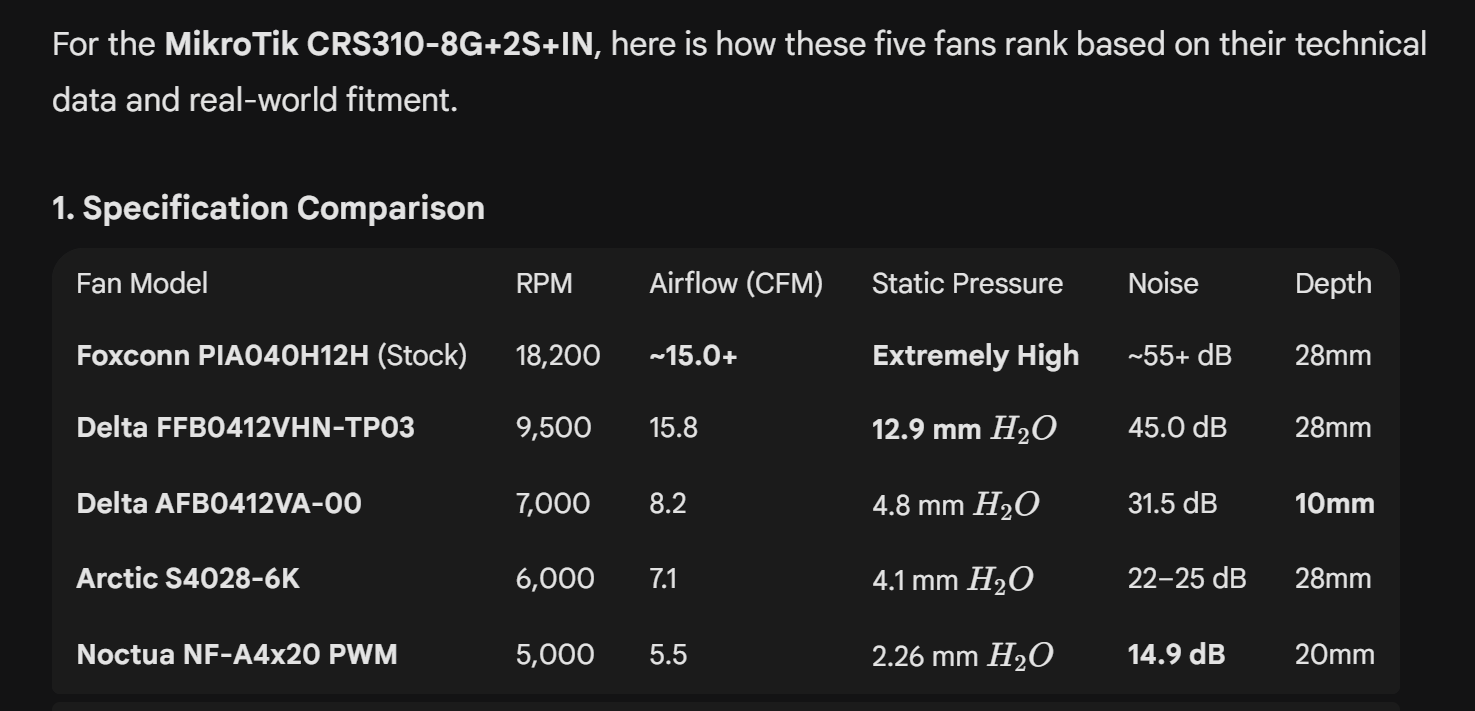Select the Delta AFB0412VA-00 fan name
The height and width of the screenshot is (711, 1475).
coord(218,503)
